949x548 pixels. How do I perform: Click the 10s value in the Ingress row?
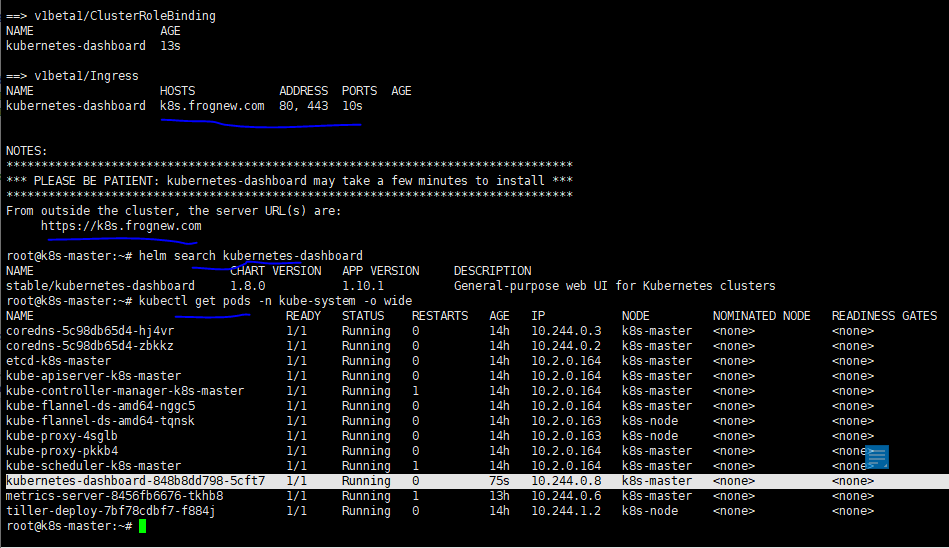352,106
